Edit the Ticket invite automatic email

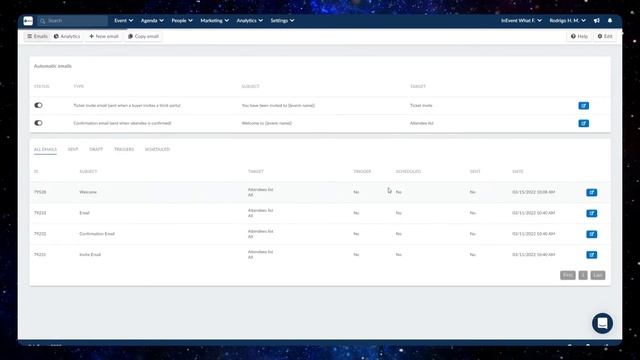point(584,106)
